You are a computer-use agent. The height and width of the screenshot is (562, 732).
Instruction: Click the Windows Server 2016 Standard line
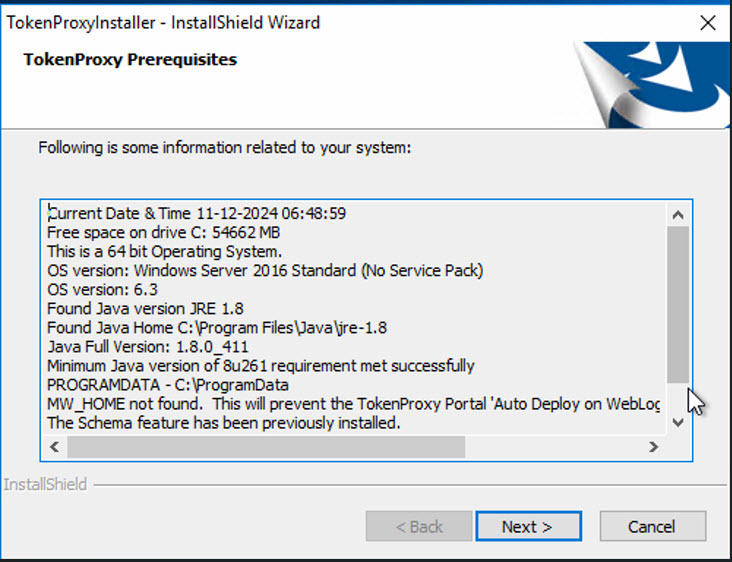[x=265, y=271]
